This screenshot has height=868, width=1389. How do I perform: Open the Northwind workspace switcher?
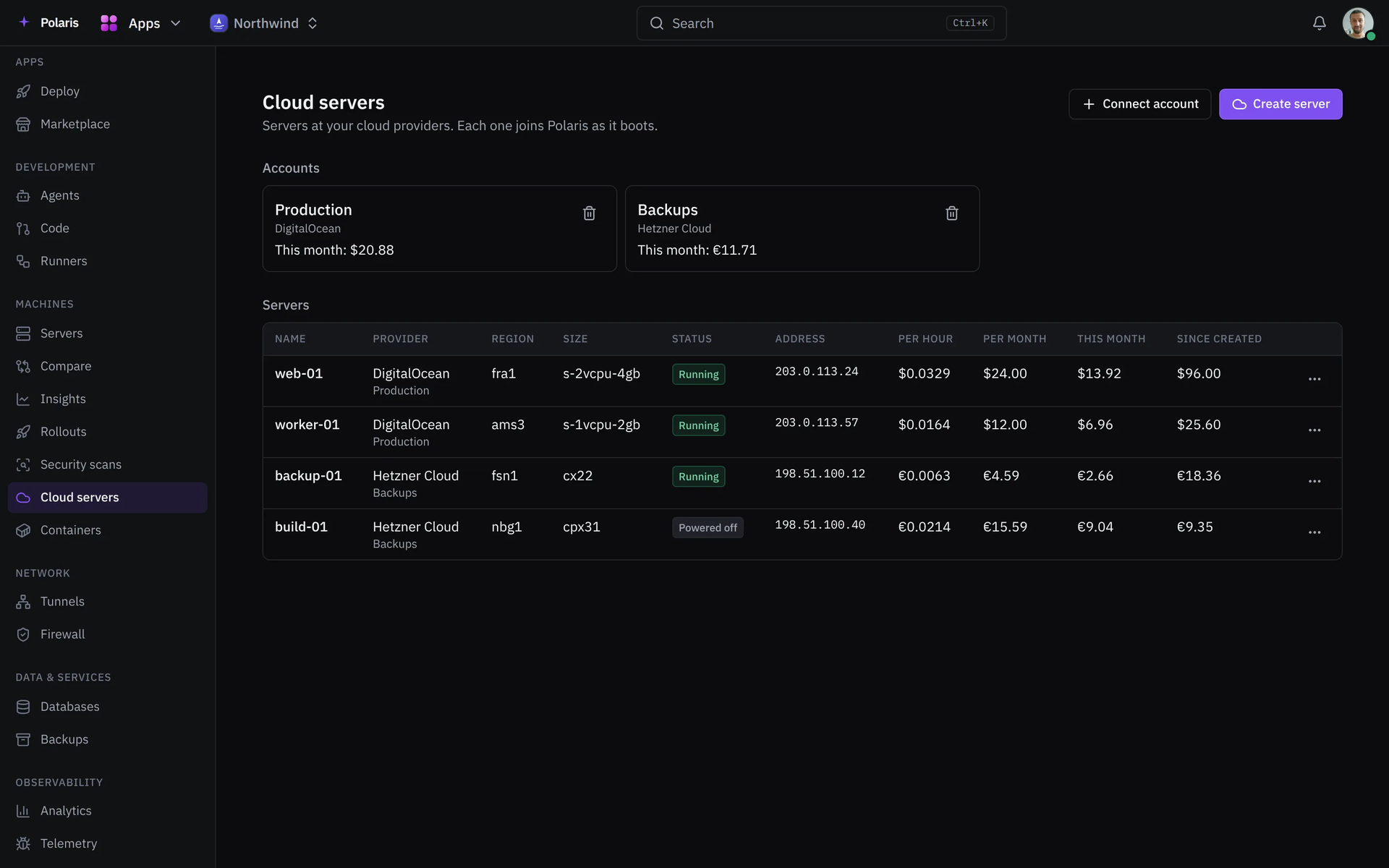264,23
